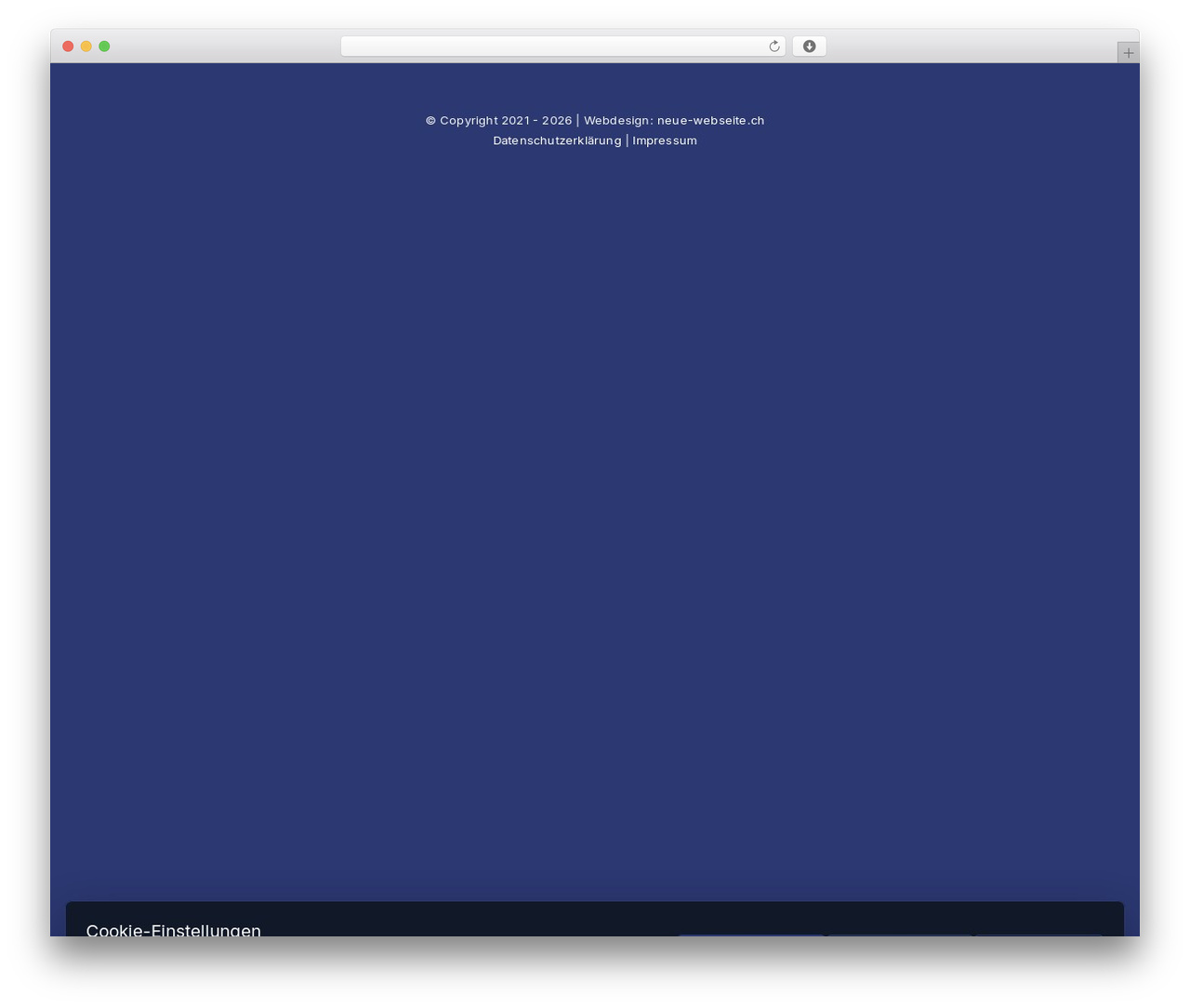Screen dimensions: 1190x1008
Task: Click the Cookie-Einstellungen heading
Action: [174, 929]
